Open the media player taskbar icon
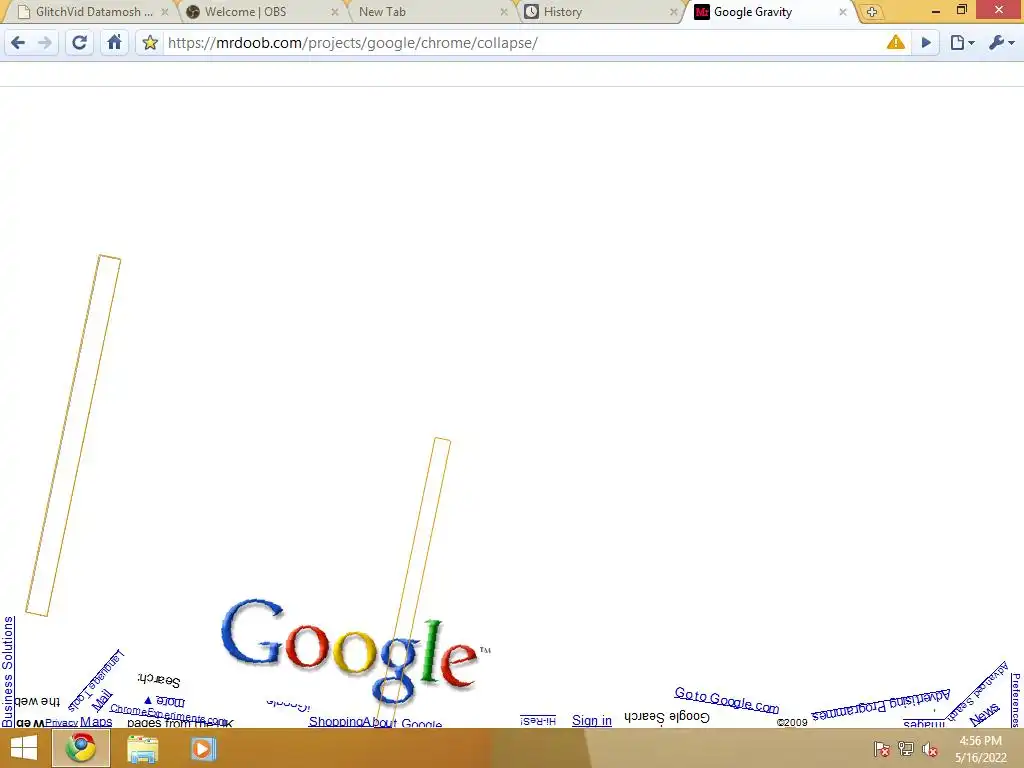The width and height of the screenshot is (1024, 768). coord(203,748)
